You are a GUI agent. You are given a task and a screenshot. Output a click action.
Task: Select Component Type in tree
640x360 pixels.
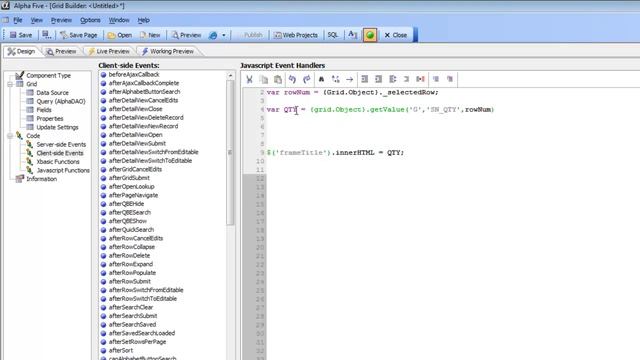point(48,76)
